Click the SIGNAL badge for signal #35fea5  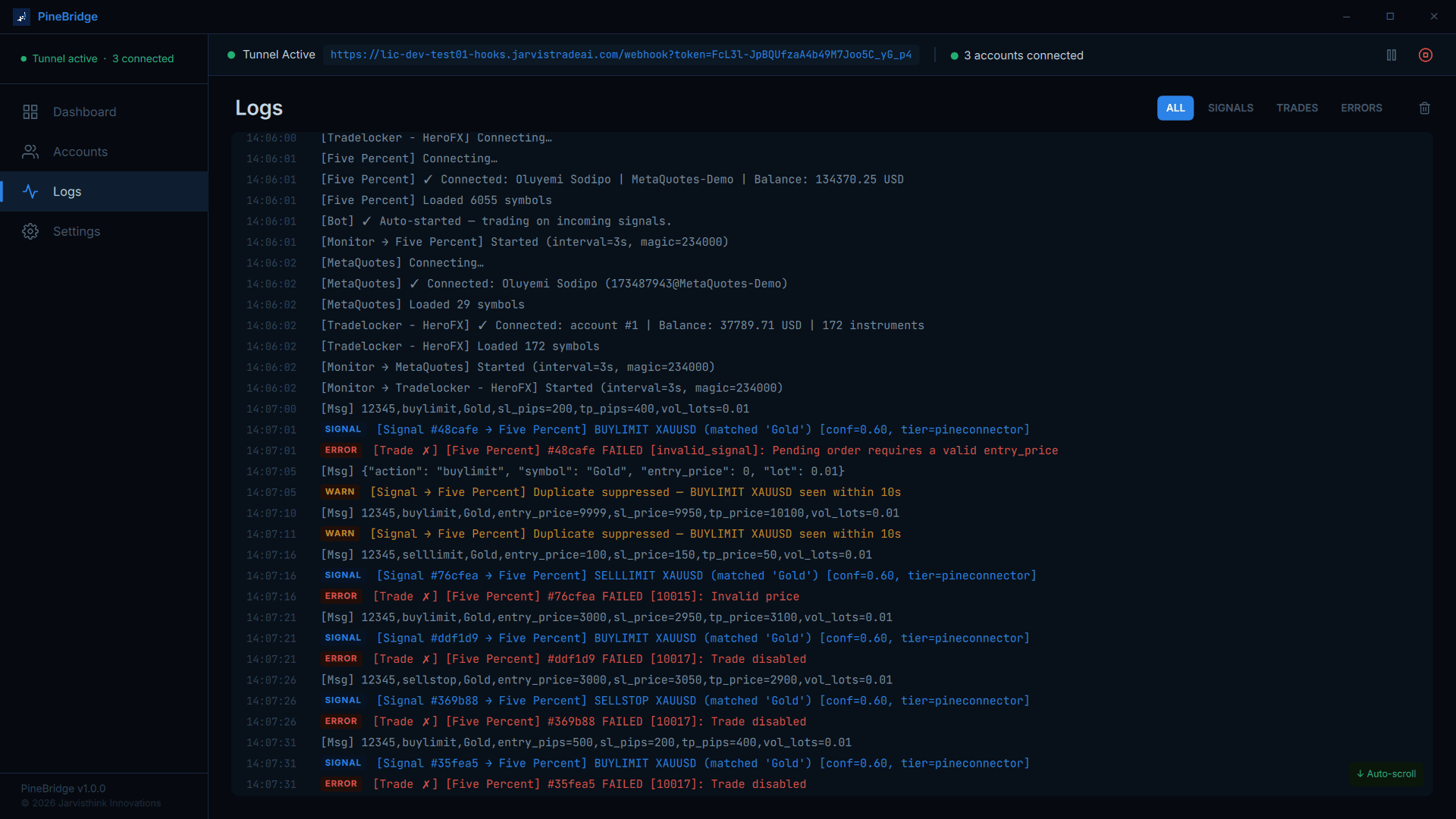(x=343, y=764)
